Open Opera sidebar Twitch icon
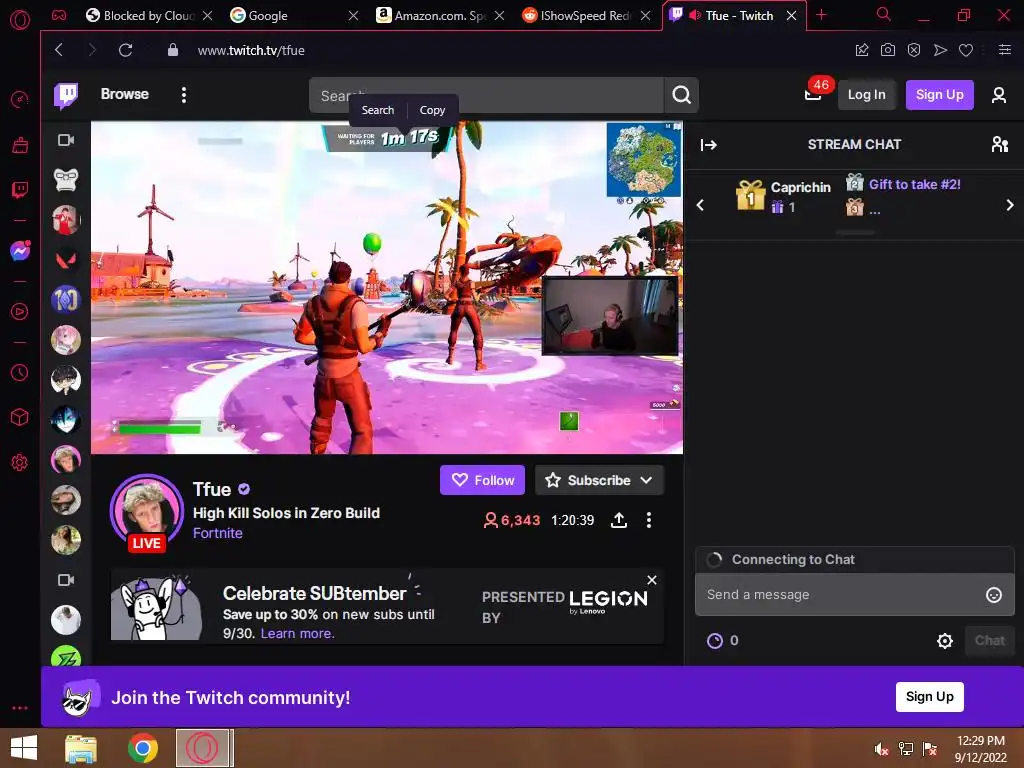Screen dimensions: 1024x768 coord(20,190)
